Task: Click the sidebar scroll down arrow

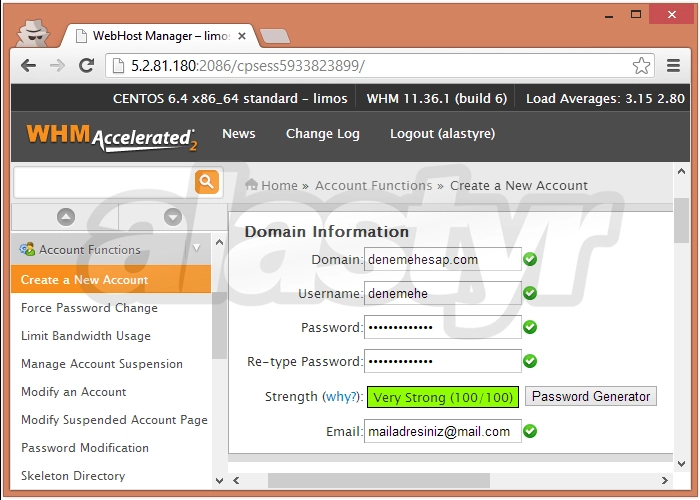Action: [x=219, y=481]
